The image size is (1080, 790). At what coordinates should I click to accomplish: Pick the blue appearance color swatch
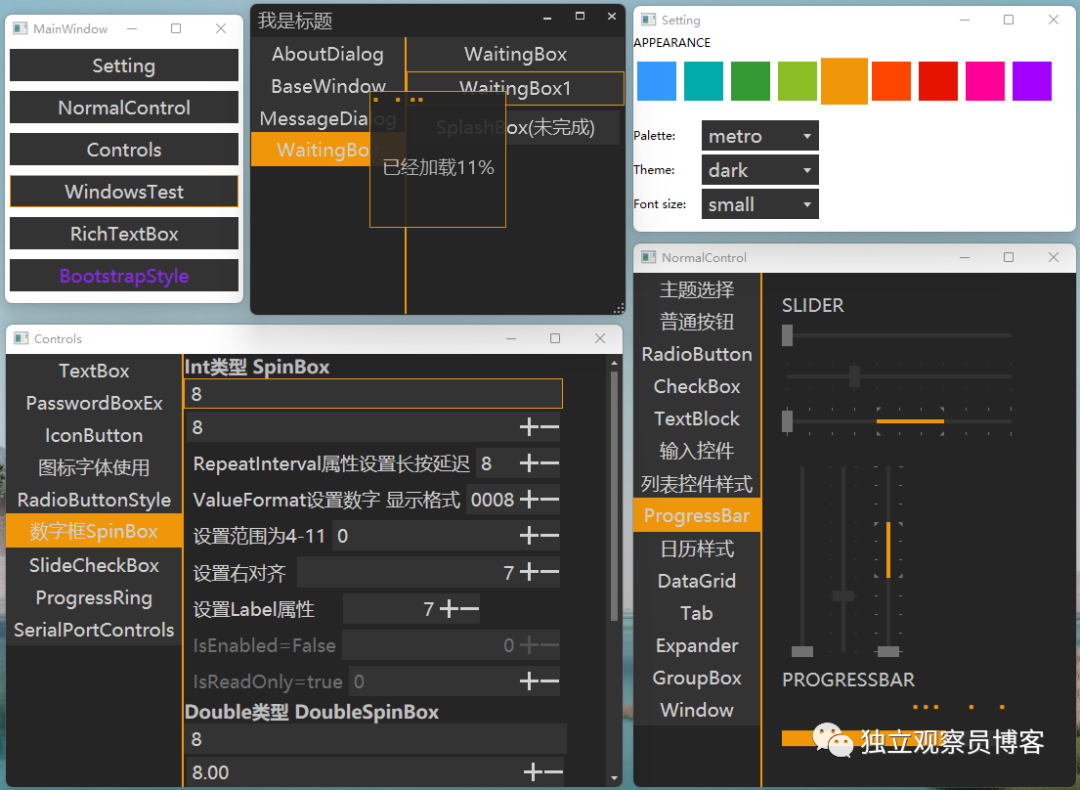tap(656, 81)
